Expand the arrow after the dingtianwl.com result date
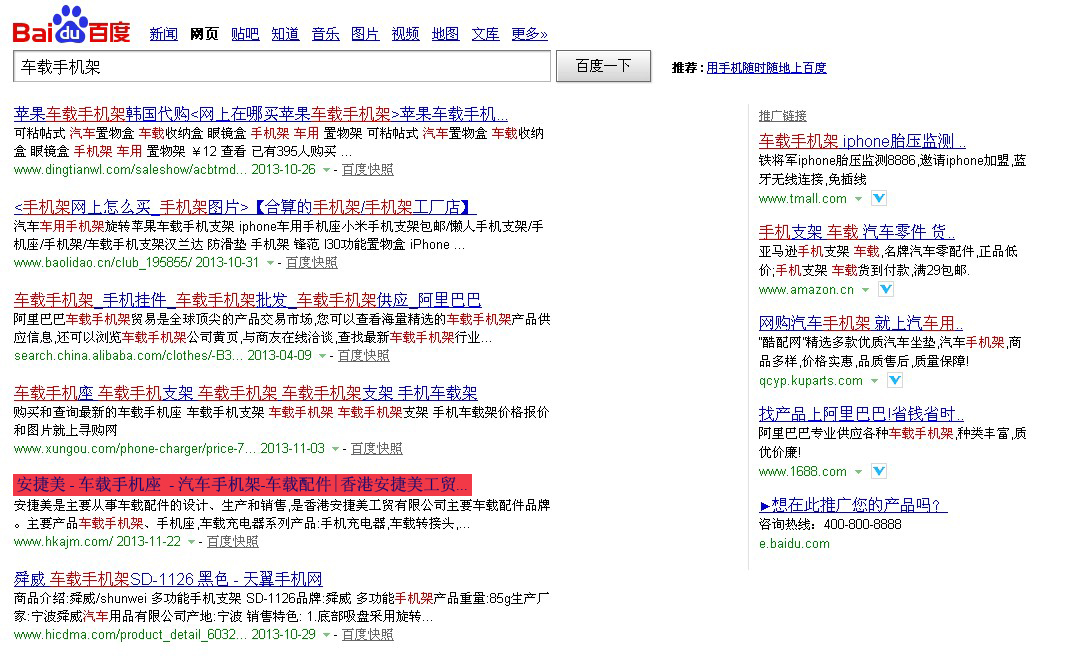 pyautogui.click(x=326, y=170)
